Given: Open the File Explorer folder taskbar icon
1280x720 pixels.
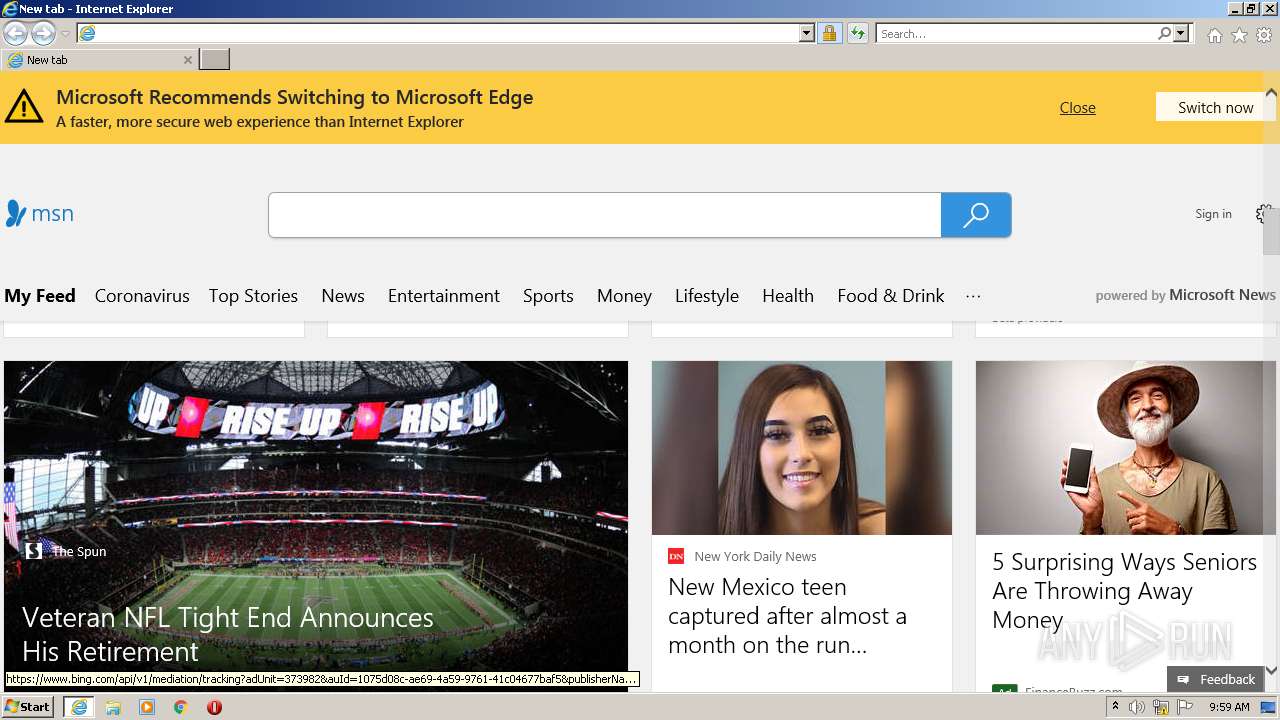Looking at the screenshot, I should pyautogui.click(x=113, y=707).
